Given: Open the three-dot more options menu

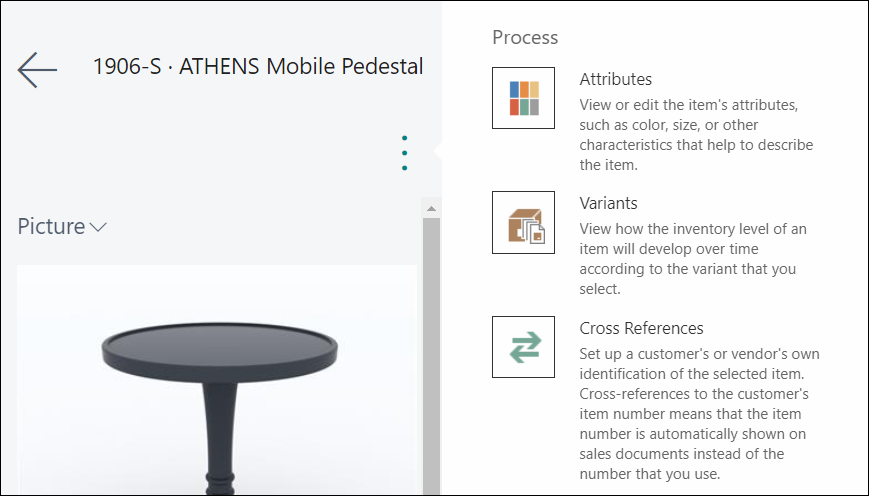Looking at the screenshot, I should pos(405,152).
